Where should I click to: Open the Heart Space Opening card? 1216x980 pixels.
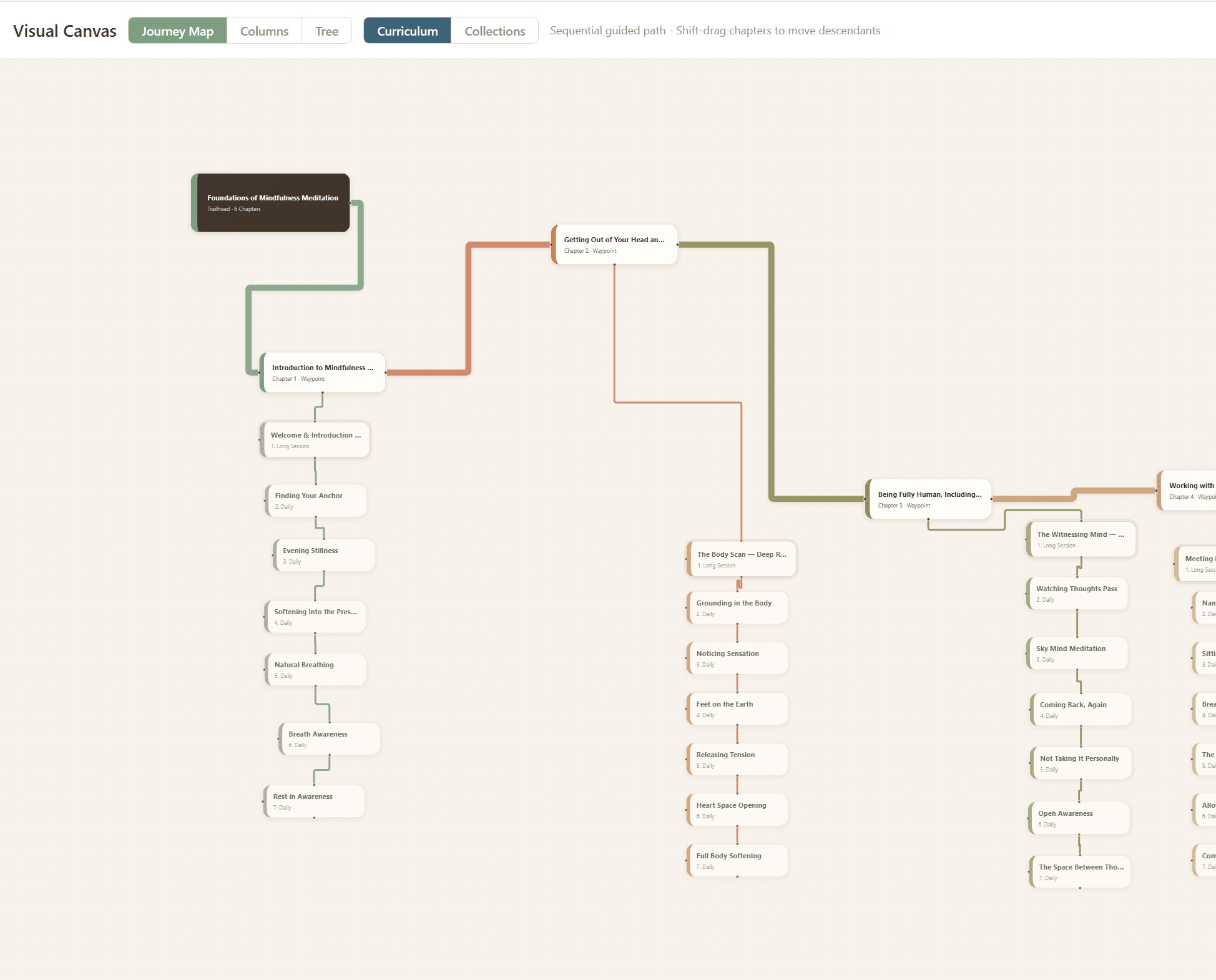click(737, 810)
